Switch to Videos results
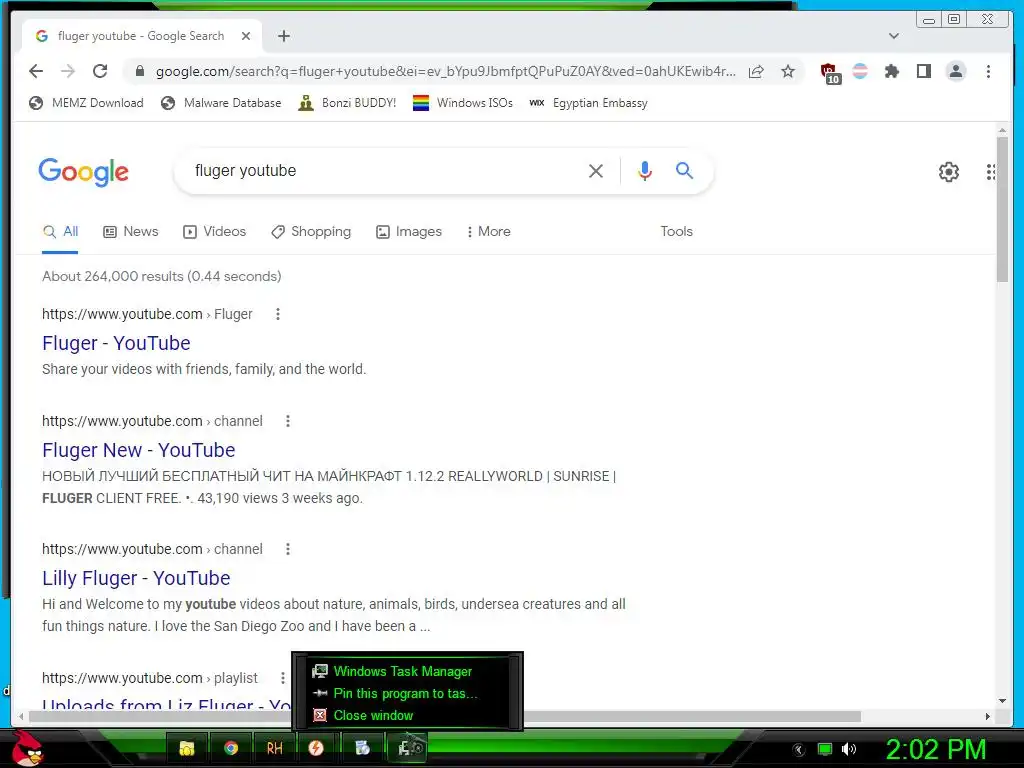 214,232
